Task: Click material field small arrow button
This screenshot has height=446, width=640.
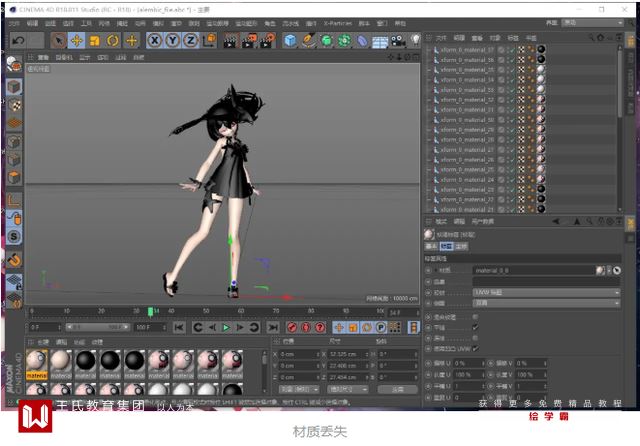Action: pyautogui.click(x=609, y=270)
